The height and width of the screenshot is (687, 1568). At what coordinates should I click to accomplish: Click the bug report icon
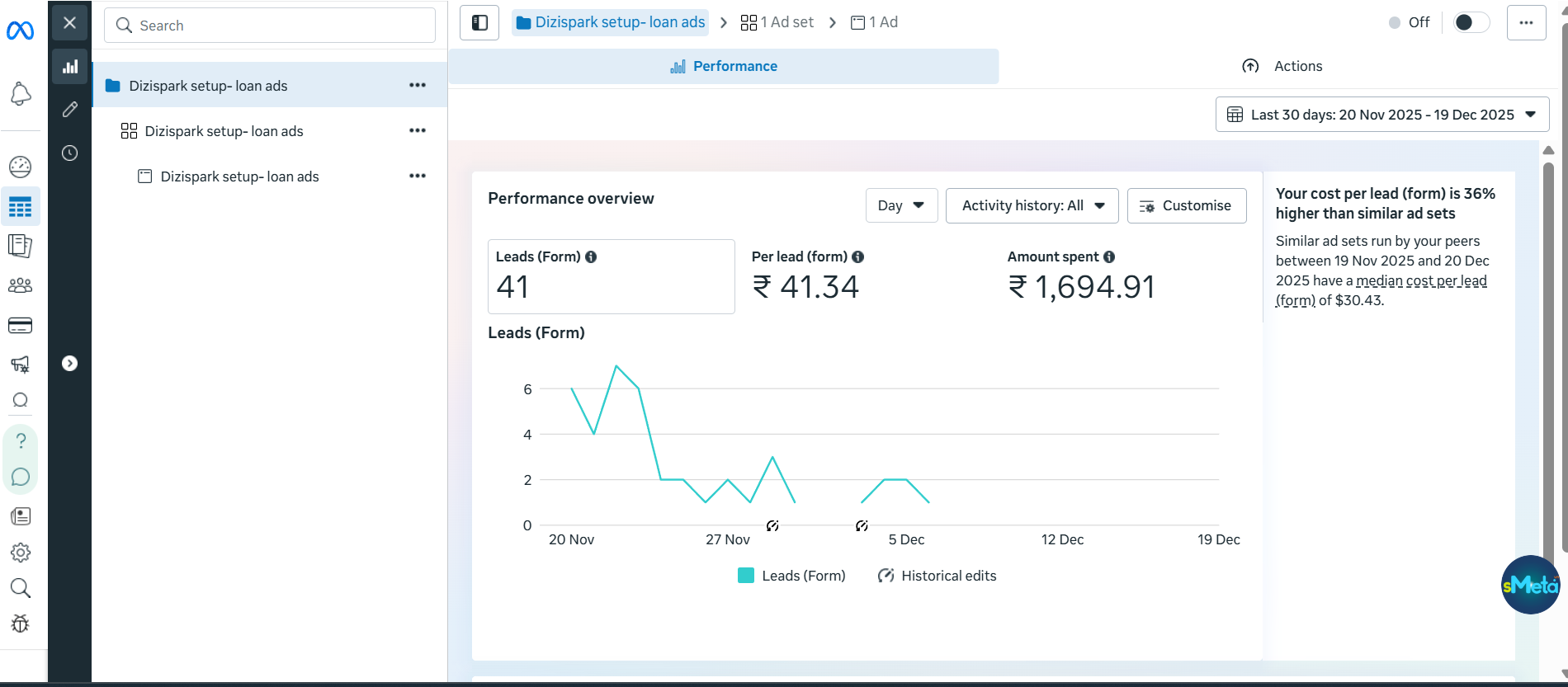click(x=21, y=623)
